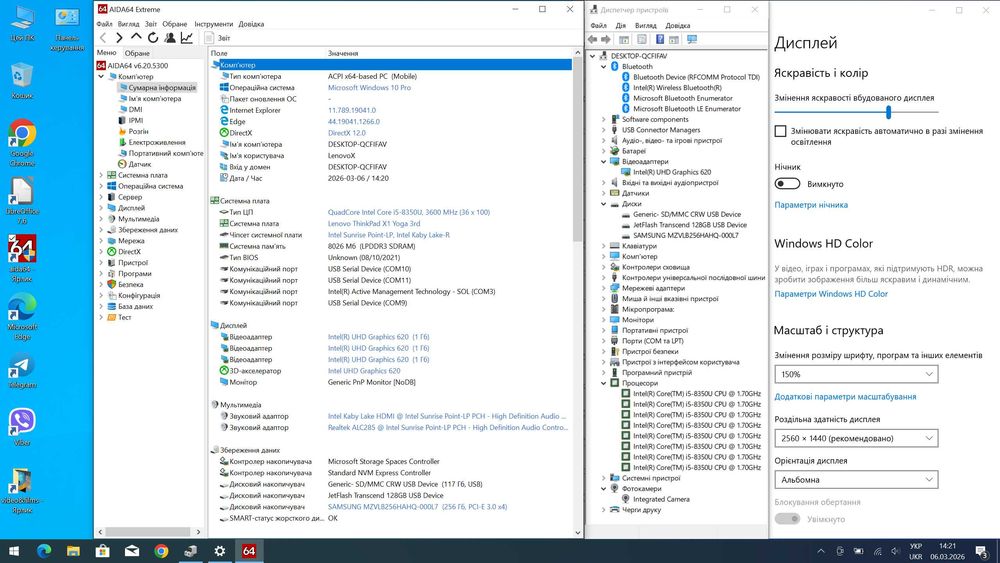The image size is (1000, 563).
Task: Open the Інструменти menu in AIDA64
Action: (213, 24)
